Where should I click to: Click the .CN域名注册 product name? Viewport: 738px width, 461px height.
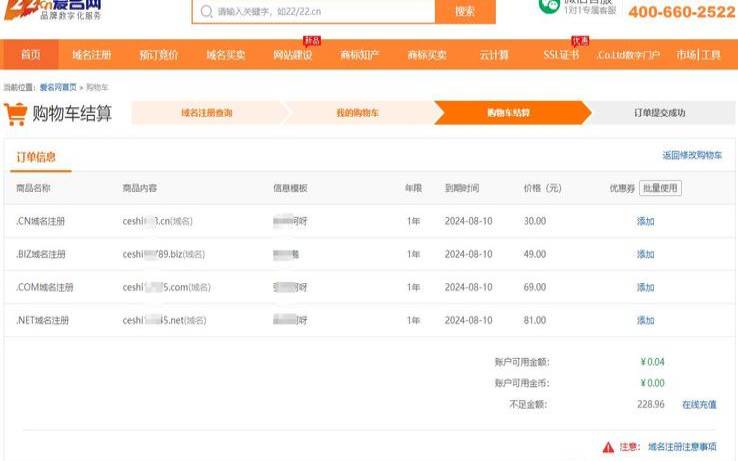coord(40,221)
